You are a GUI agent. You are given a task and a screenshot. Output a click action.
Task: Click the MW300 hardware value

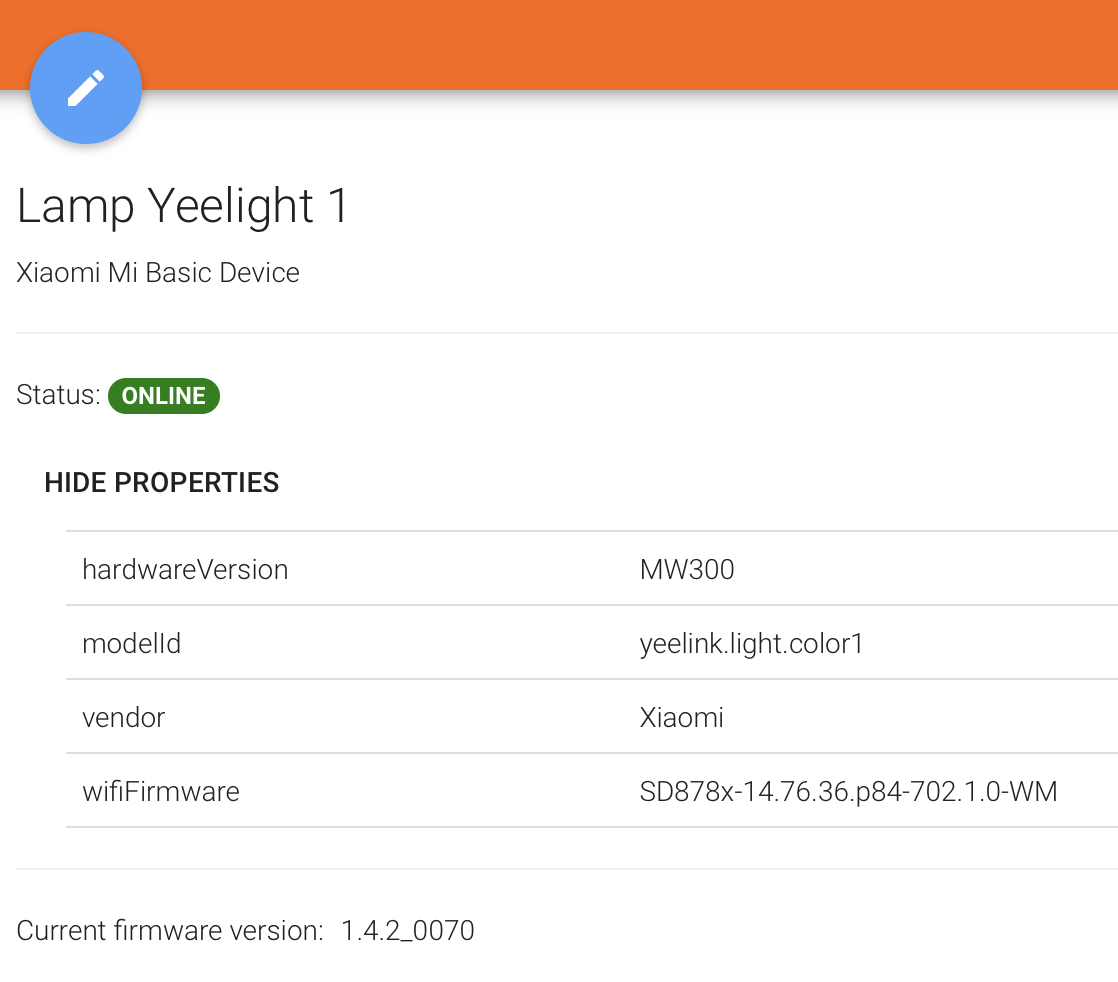[x=687, y=570]
